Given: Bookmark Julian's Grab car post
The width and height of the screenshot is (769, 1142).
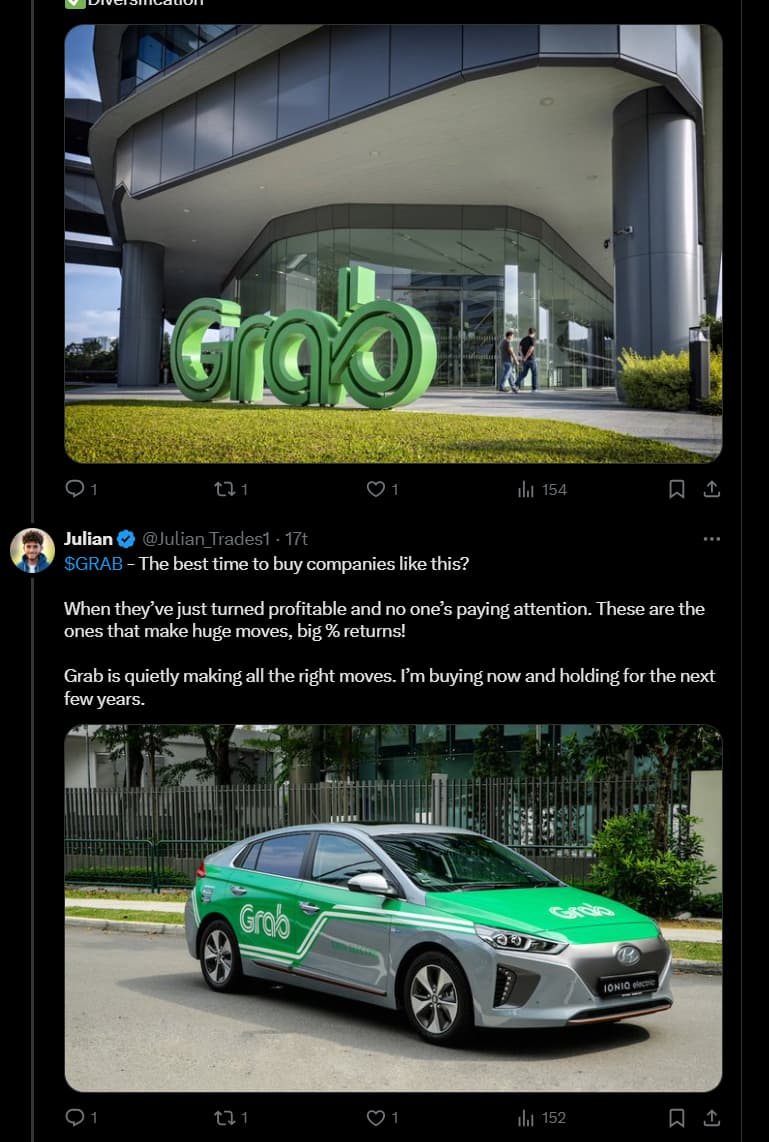Looking at the screenshot, I should (677, 1117).
